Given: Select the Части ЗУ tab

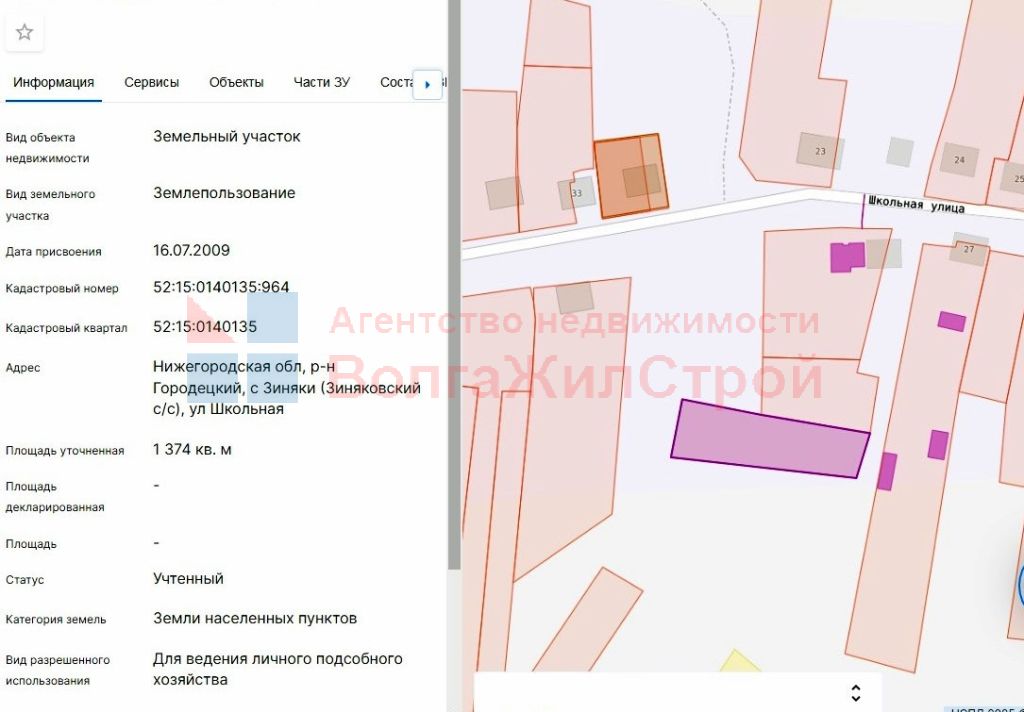Looking at the screenshot, I should point(322,82).
